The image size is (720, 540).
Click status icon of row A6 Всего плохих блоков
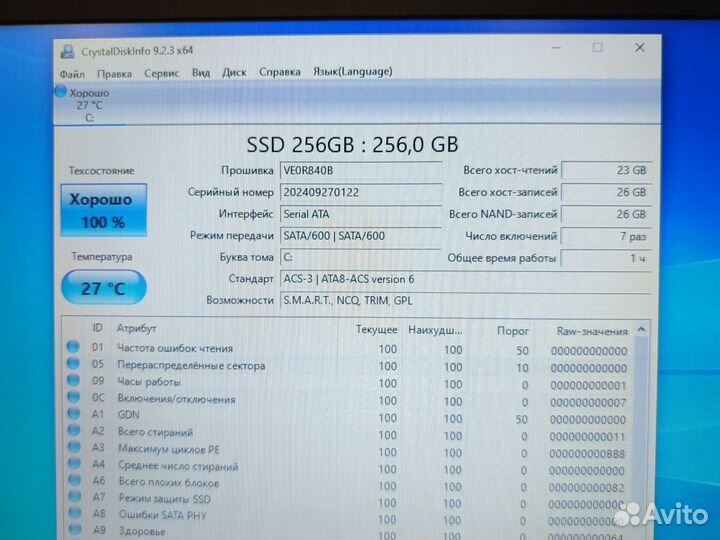tap(75, 480)
